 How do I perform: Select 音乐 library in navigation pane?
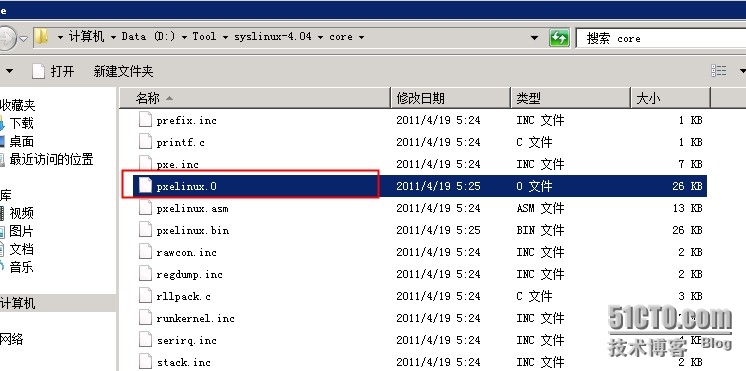tap(21, 267)
